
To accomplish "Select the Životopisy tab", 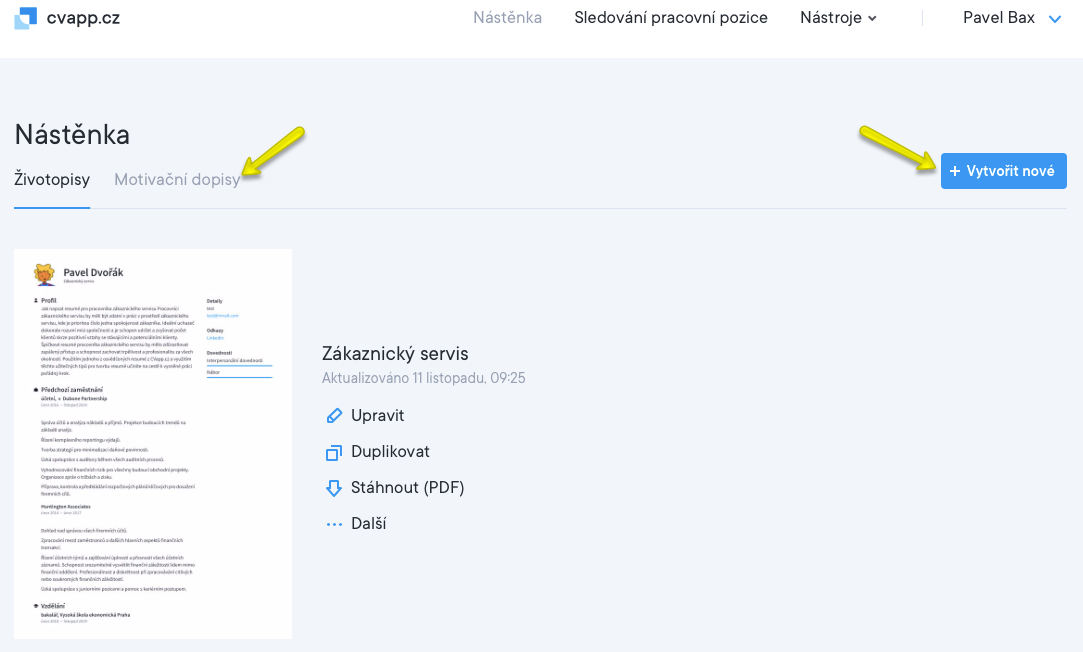I will [52, 180].
